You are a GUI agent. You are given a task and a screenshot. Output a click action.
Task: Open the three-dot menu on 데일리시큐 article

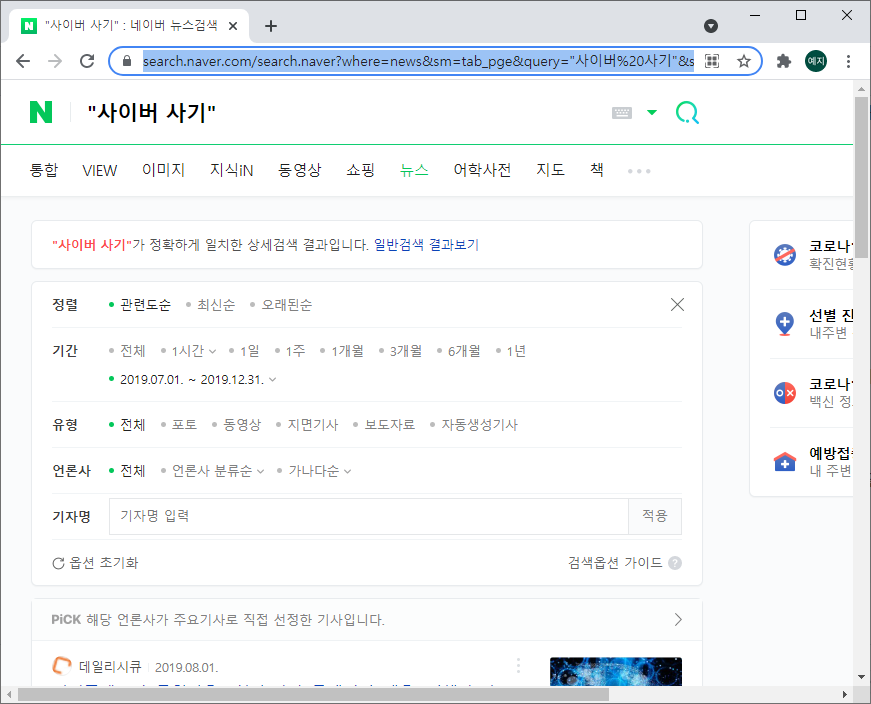(518, 666)
